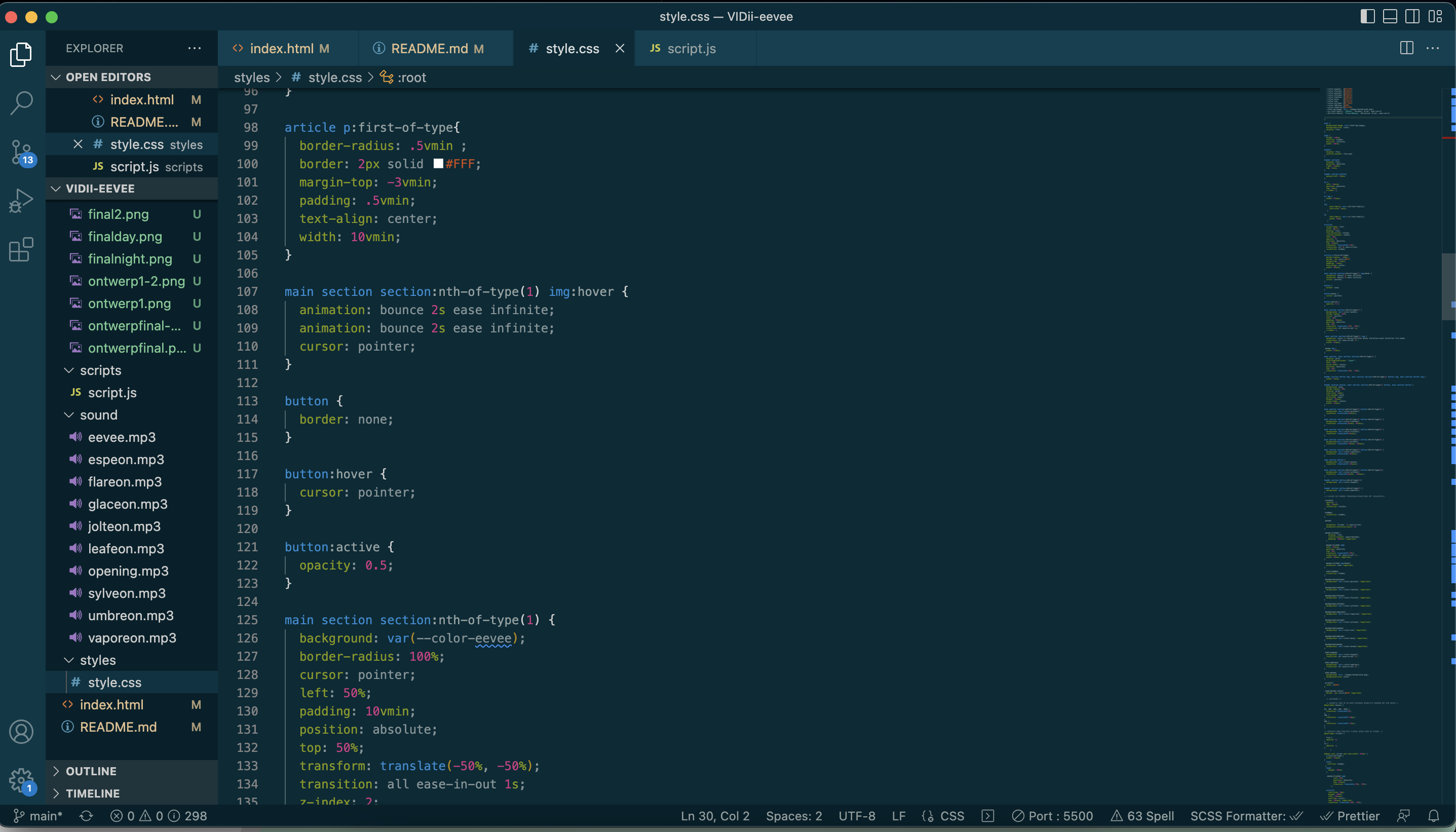This screenshot has height=832, width=1456.
Task: Toggle the secondary side bar layout icon
Action: pyautogui.click(x=1412, y=17)
